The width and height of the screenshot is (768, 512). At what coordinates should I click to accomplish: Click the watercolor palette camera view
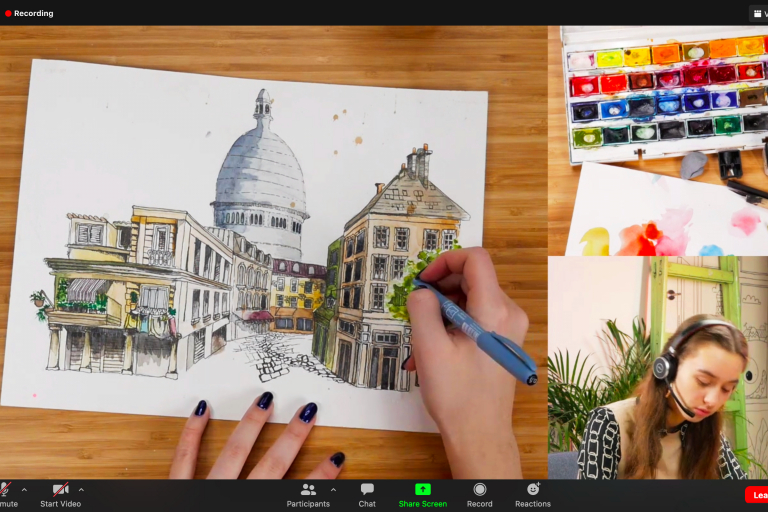click(657, 140)
